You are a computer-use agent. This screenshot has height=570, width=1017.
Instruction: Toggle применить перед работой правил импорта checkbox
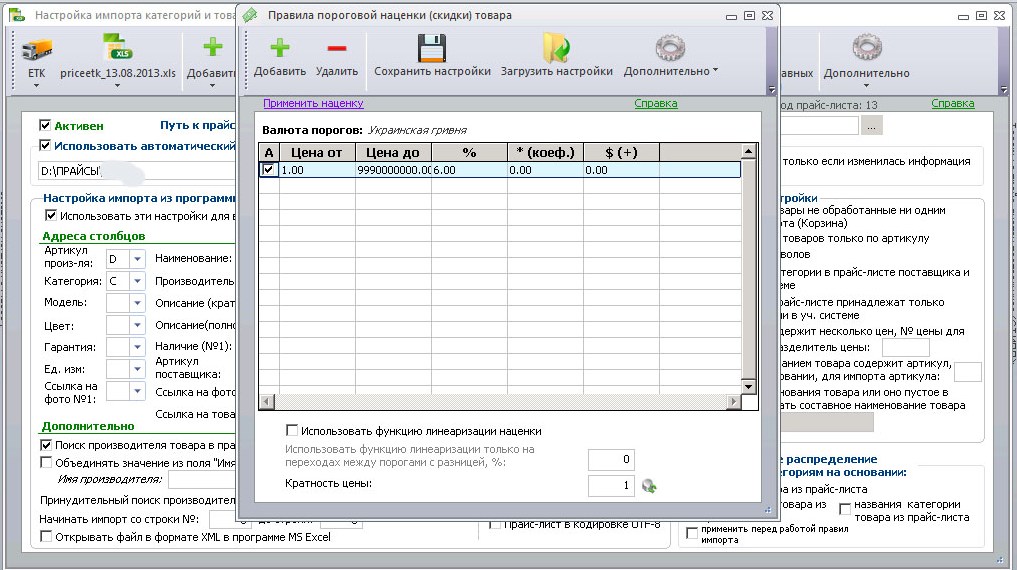(692, 534)
